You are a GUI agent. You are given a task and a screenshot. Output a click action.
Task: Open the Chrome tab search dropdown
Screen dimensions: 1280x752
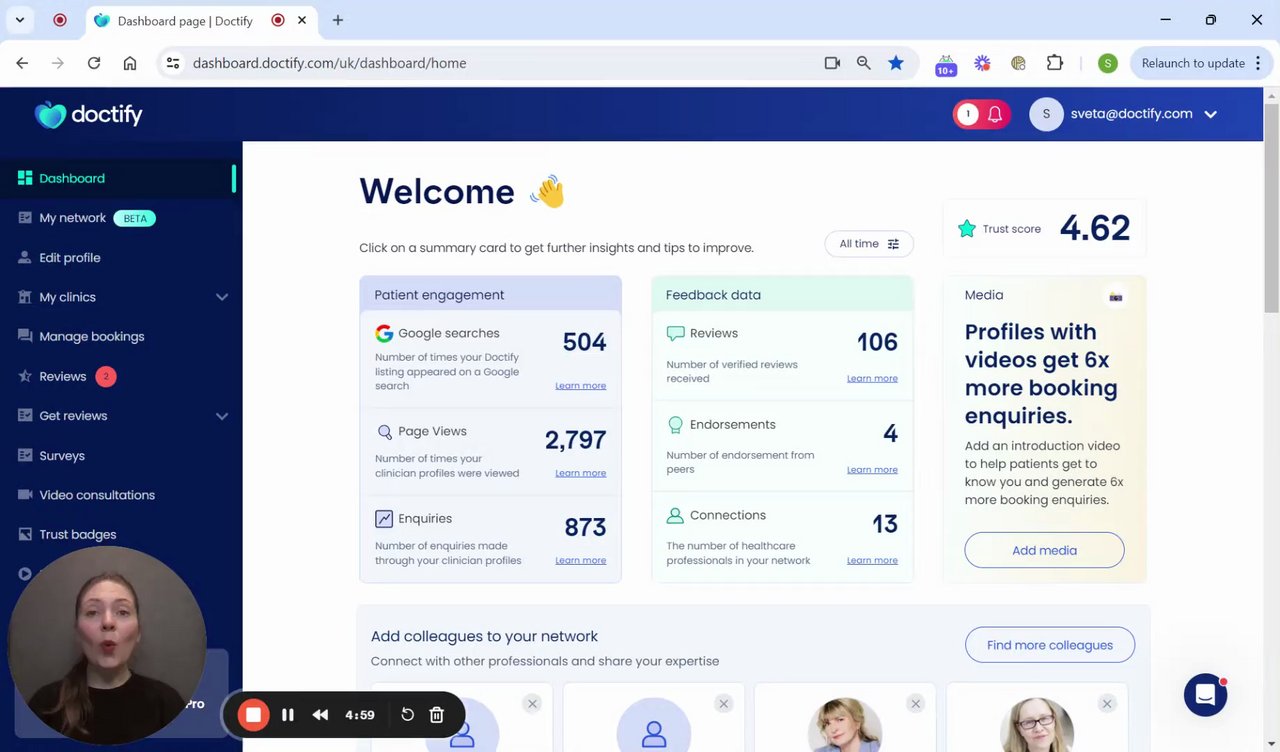tap(19, 20)
